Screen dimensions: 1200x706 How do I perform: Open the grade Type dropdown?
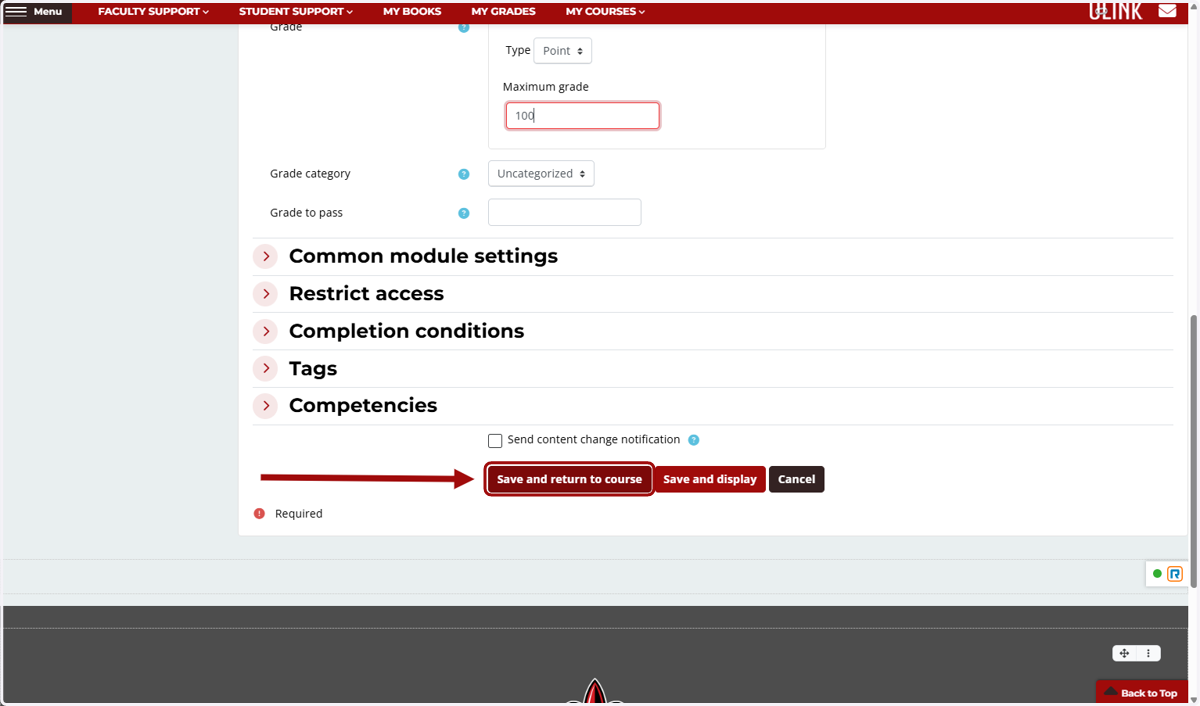click(562, 51)
